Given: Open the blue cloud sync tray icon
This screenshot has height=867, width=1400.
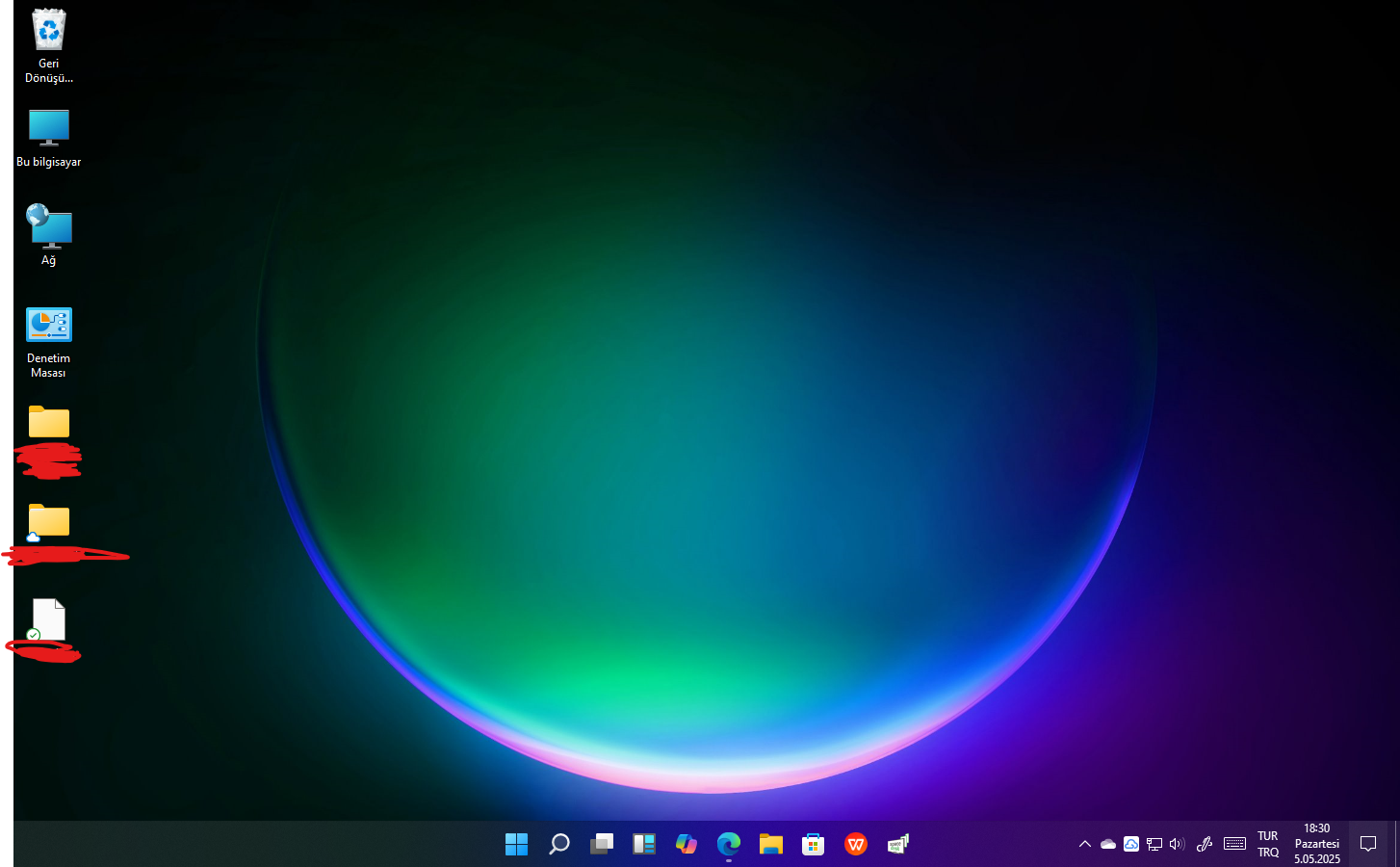Looking at the screenshot, I should [1131, 844].
